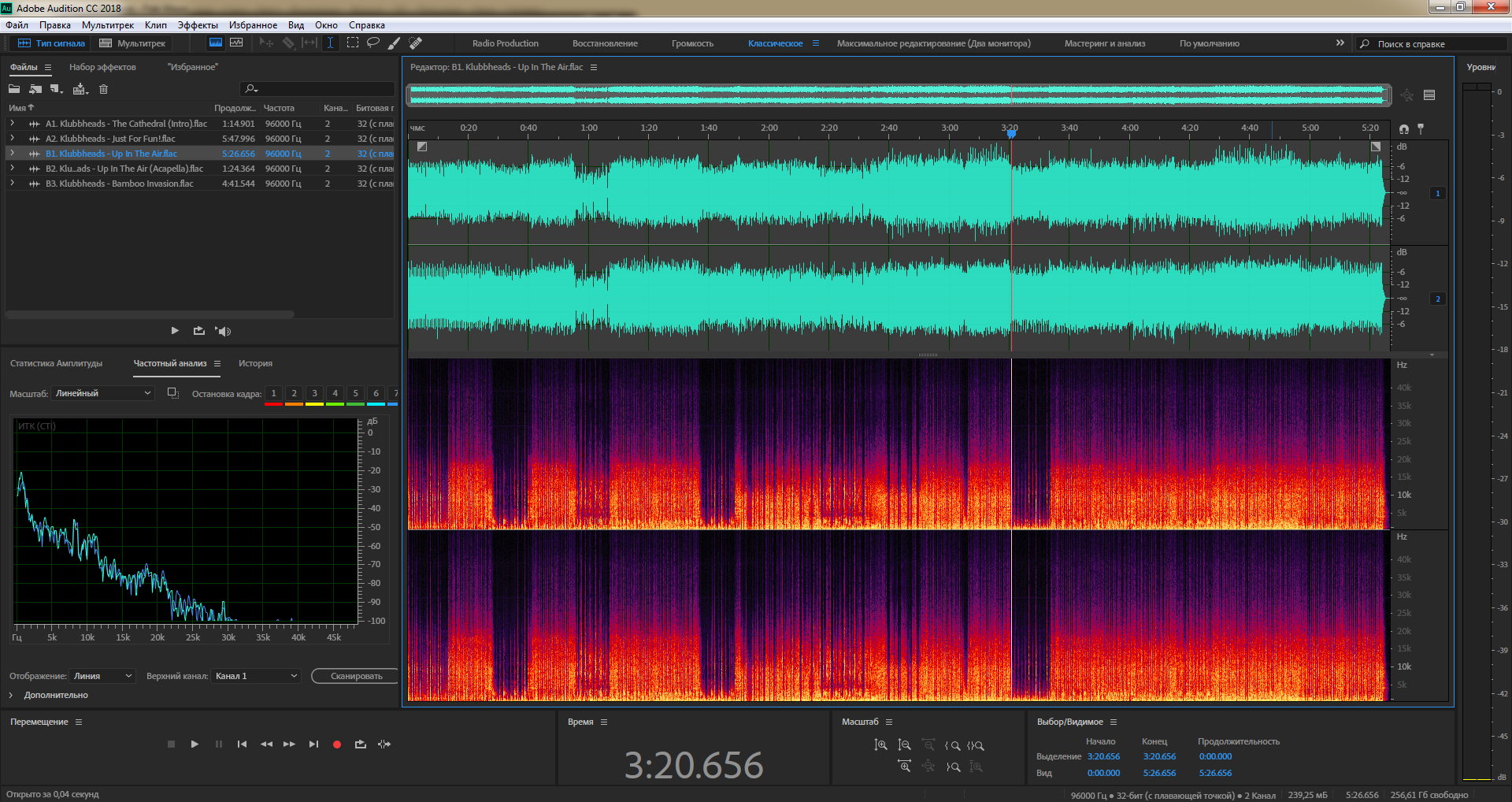Switch to the Мультитрек editor view

point(132,43)
